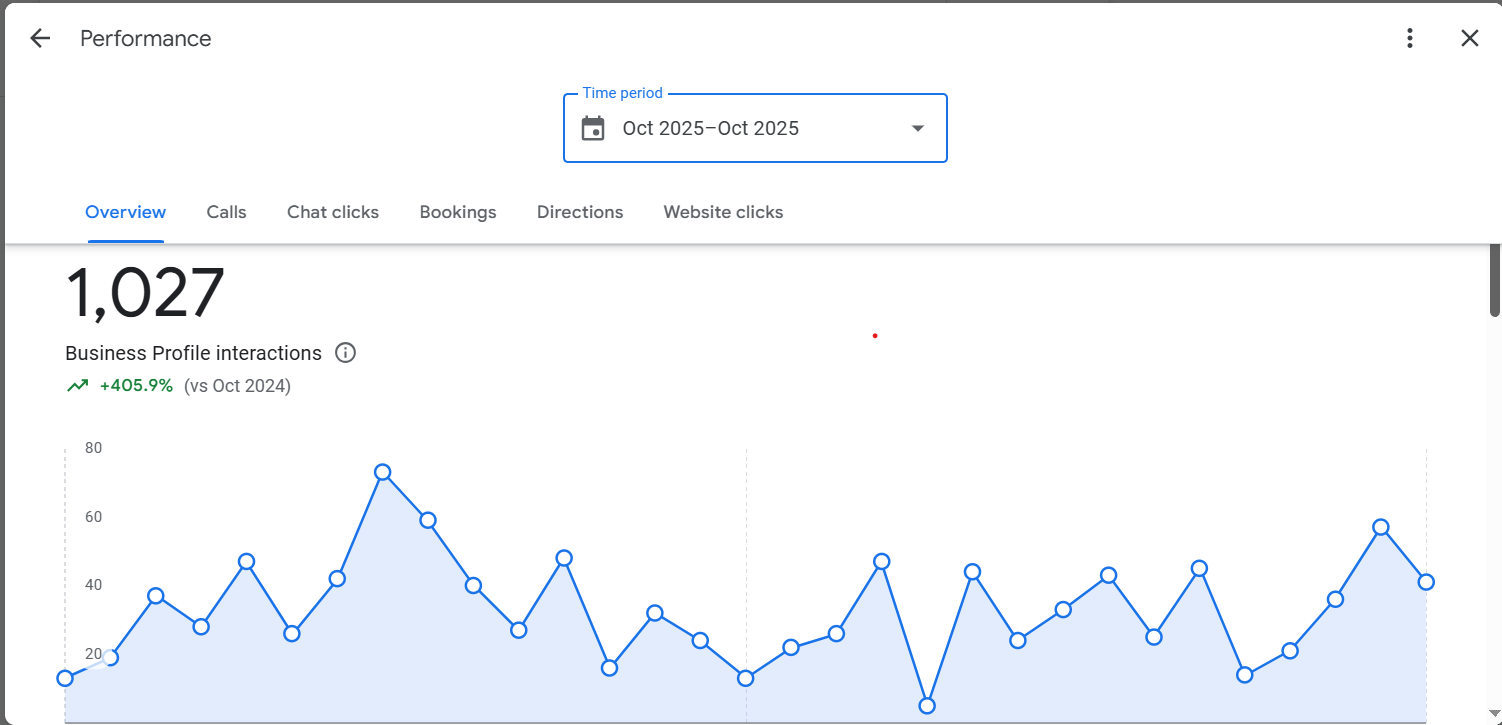1502x725 pixels.
Task: Click the green trending-up arrow icon
Action: point(78,386)
